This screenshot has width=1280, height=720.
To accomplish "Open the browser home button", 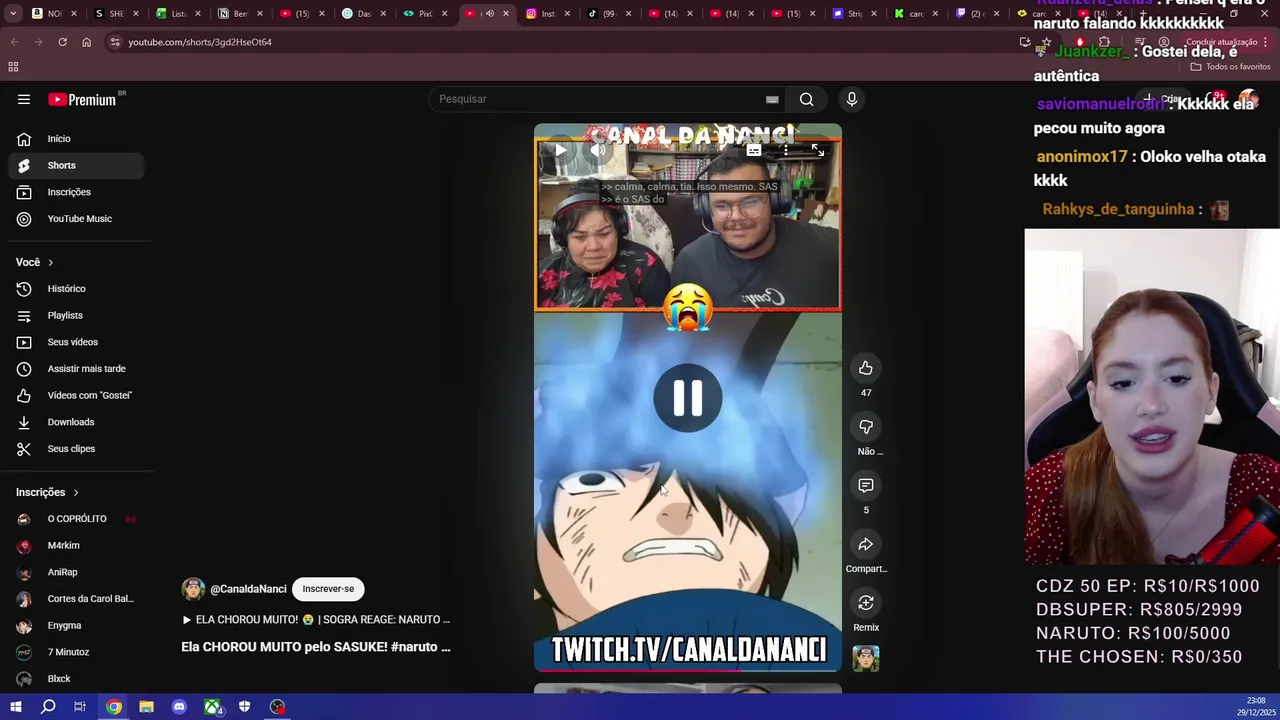I will coord(86,42).
